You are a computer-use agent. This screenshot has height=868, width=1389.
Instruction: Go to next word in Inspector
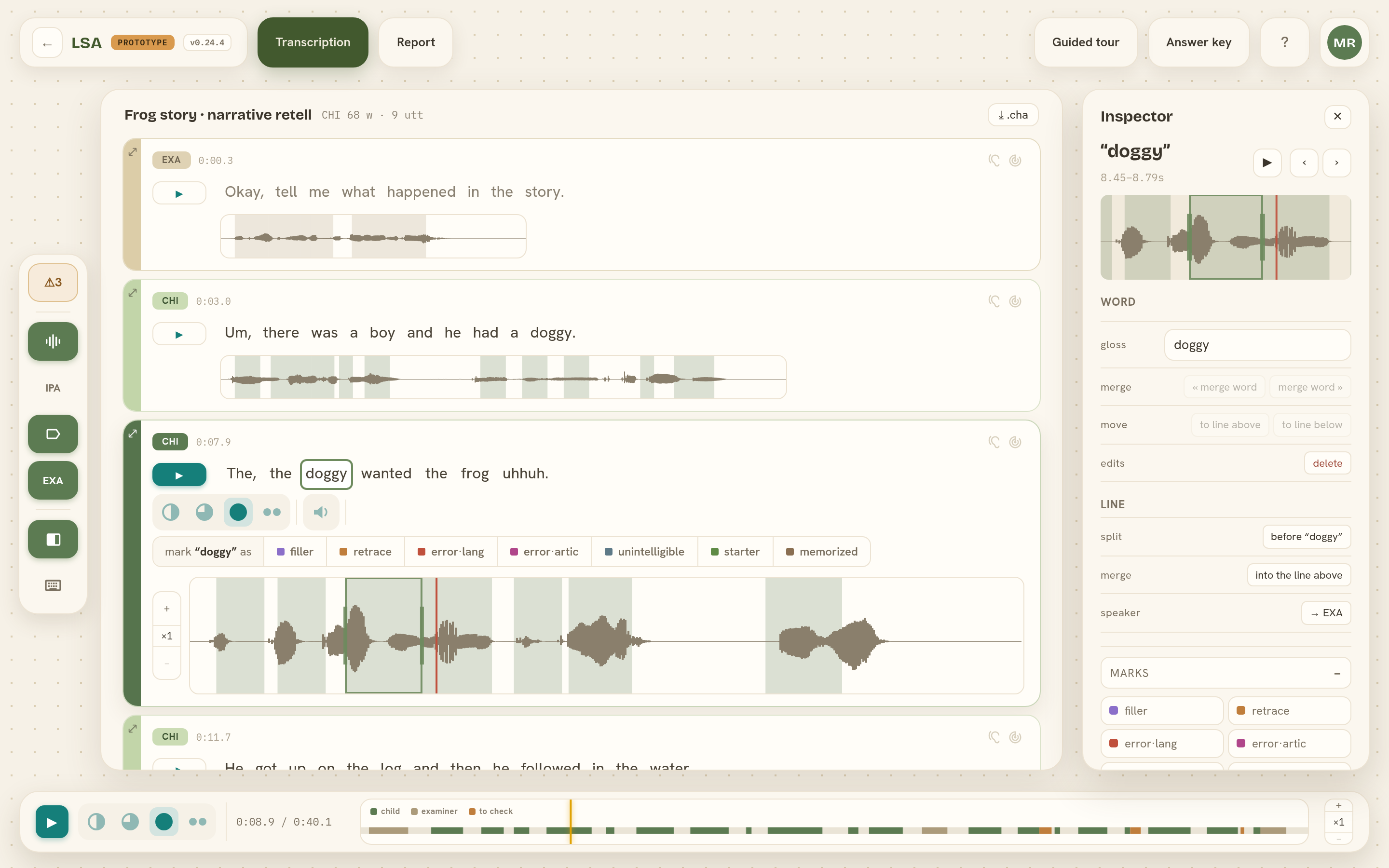1337,163
